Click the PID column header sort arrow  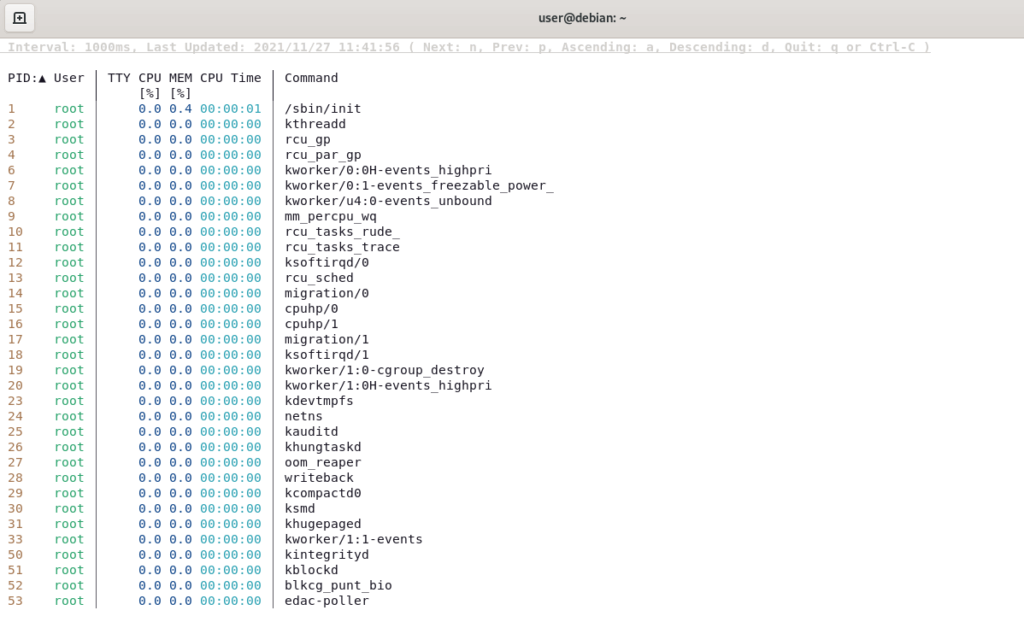tap(42, 78)
